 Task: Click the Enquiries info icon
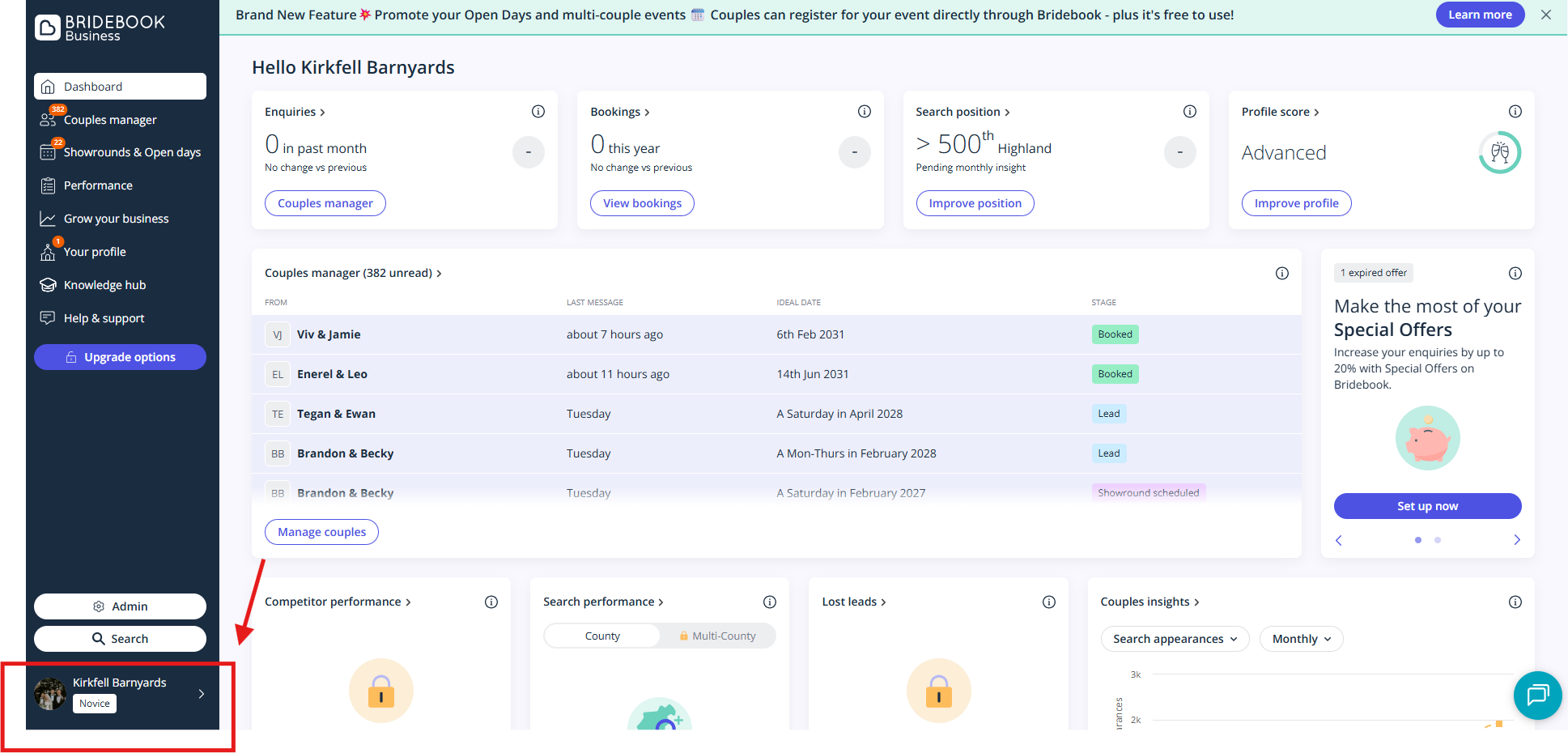[x=538, y=112]
